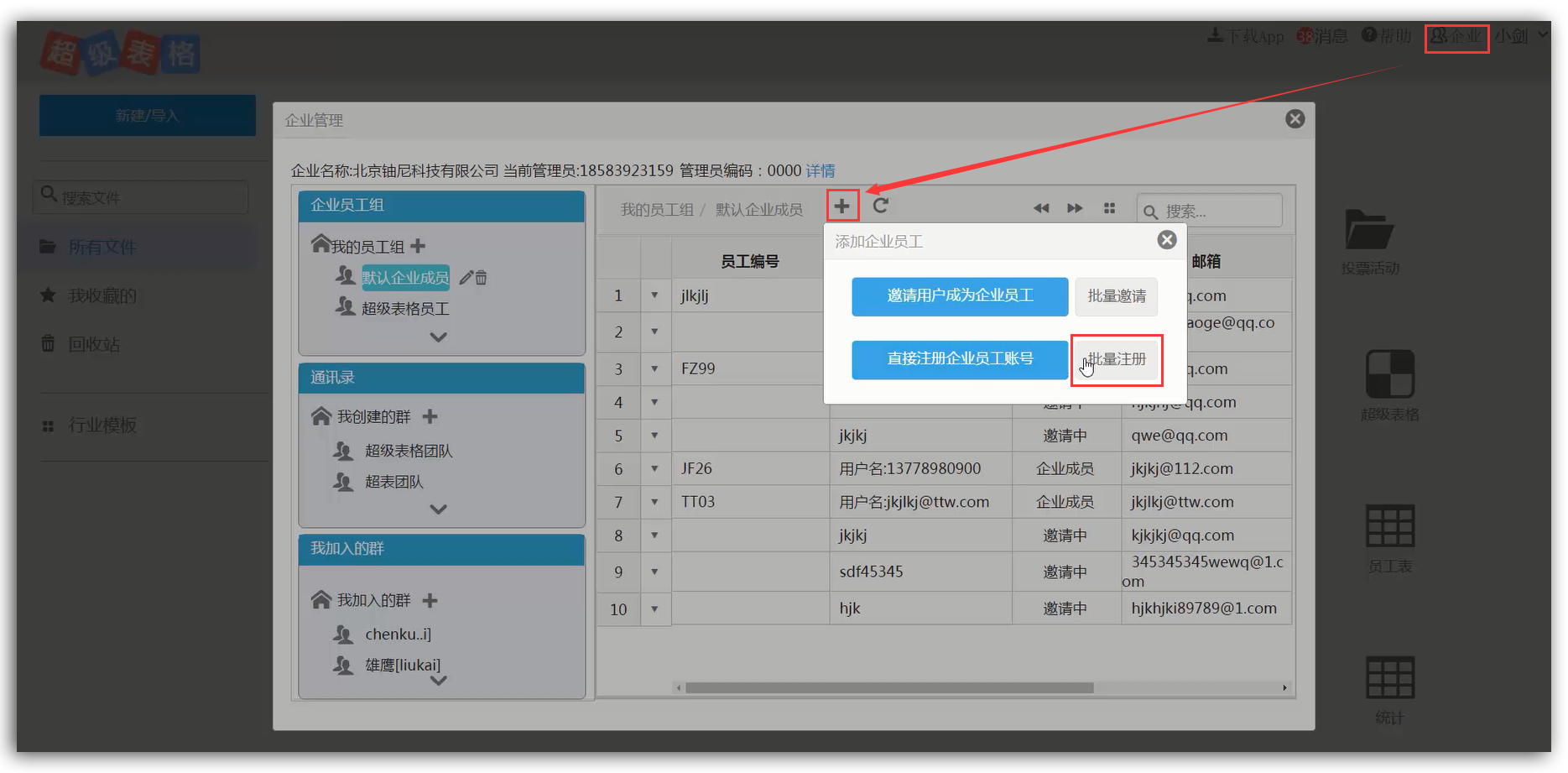Select 雄鹰[liukai] group
The image size is (1568, 773).
point(403,665)
